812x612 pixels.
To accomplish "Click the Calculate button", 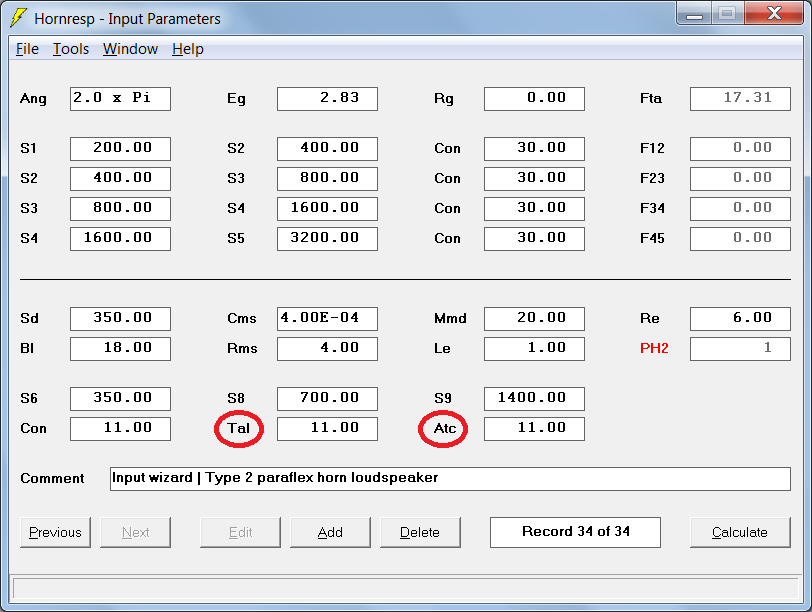I will (x=740, y=532).
